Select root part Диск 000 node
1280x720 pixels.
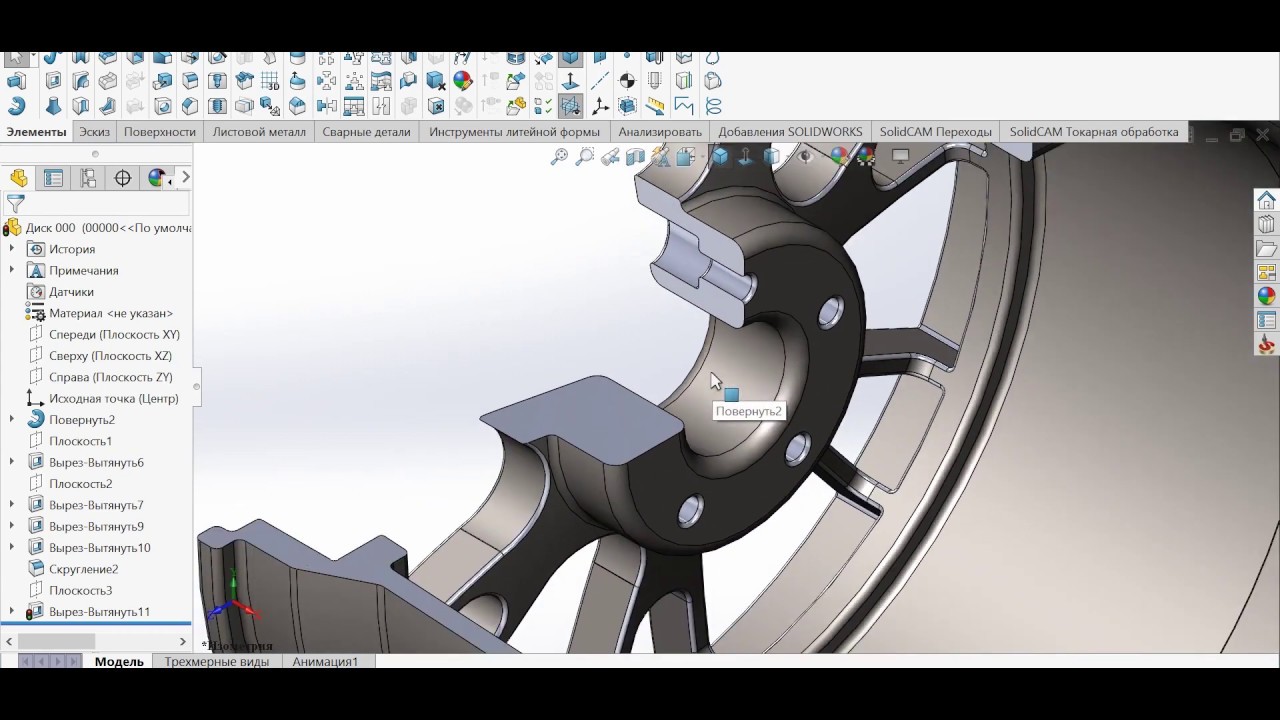98,228
